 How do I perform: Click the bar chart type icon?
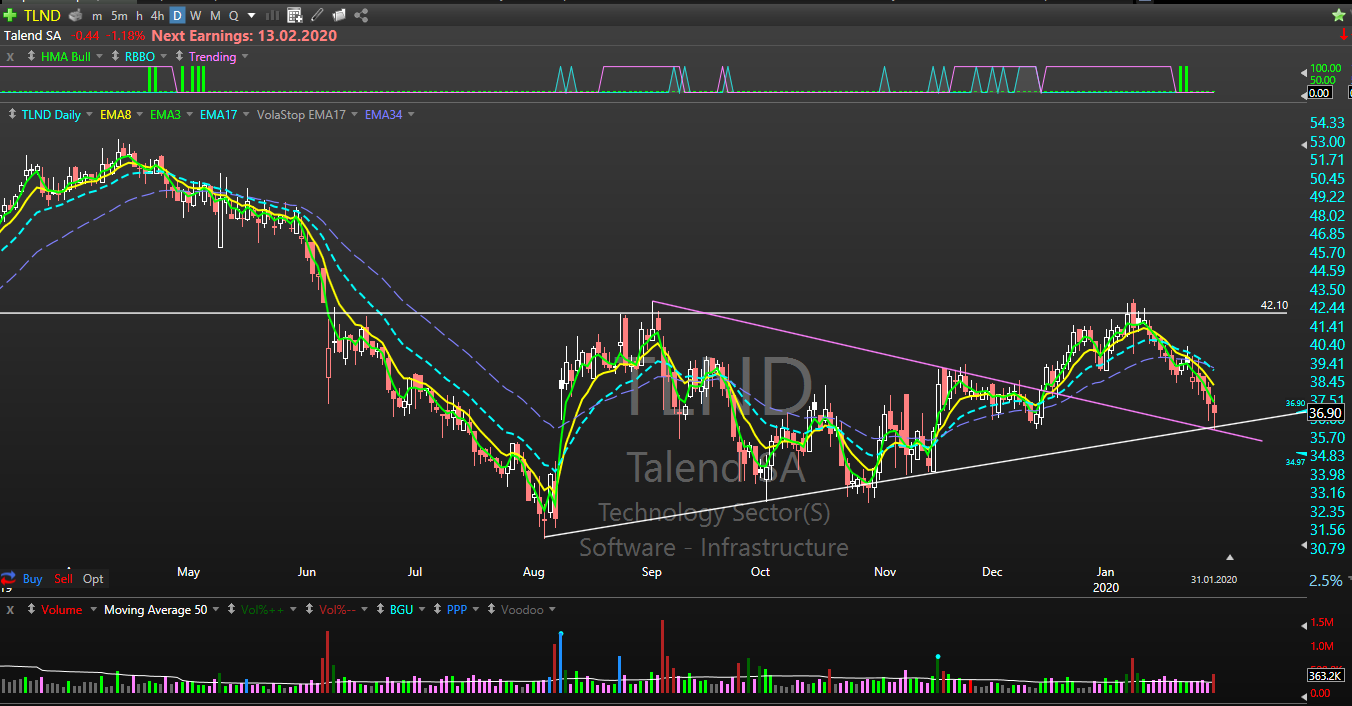pos(272,15)
